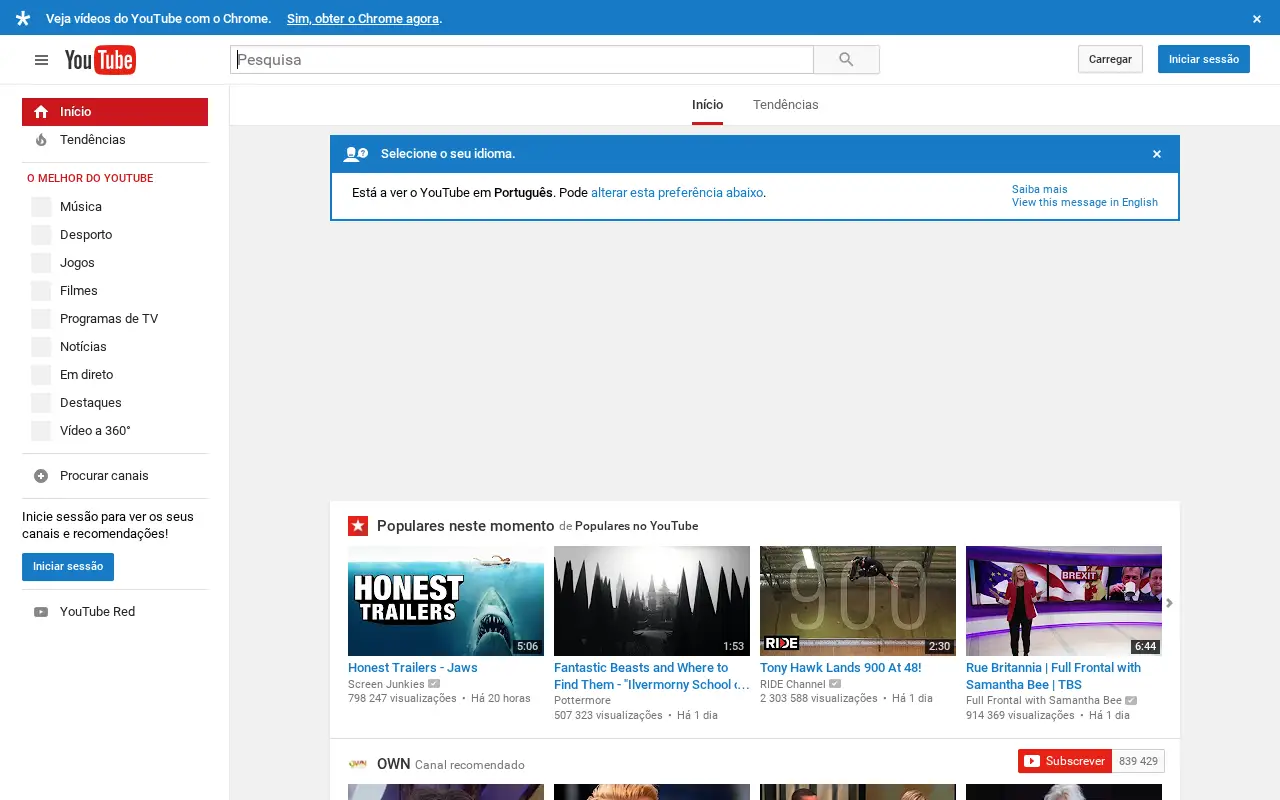The width and height of the screenshot is (1280, 800).
Task: Click the Saiba mais link
Action: [x=1040, y=189]
